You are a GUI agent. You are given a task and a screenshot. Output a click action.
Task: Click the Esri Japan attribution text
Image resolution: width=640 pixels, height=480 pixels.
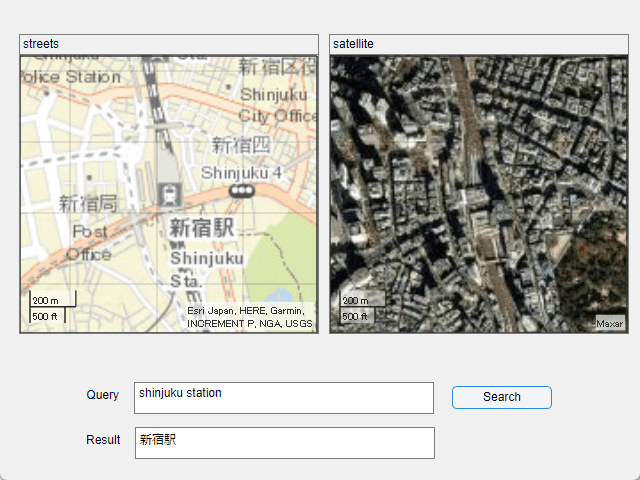[x=249, y=317]
